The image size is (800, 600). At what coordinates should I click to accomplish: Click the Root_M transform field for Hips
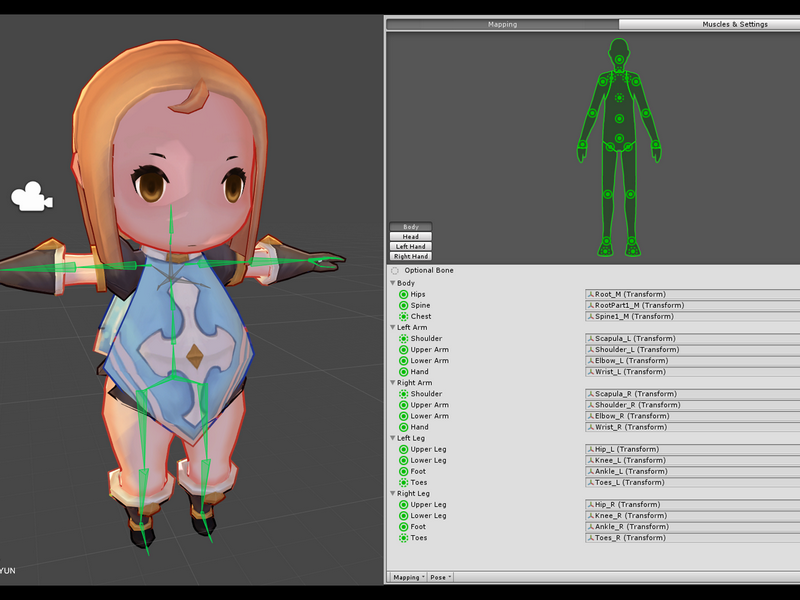click(692, 294)
